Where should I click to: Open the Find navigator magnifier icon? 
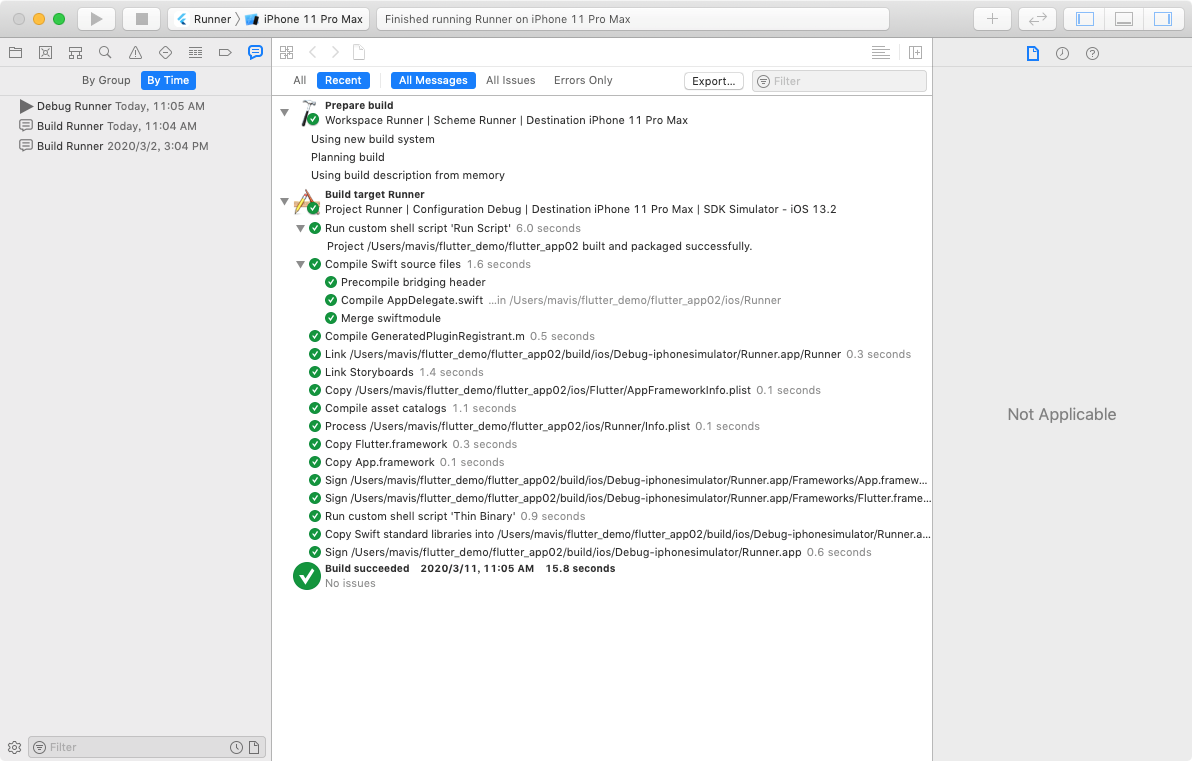click(x=105, y=52)
